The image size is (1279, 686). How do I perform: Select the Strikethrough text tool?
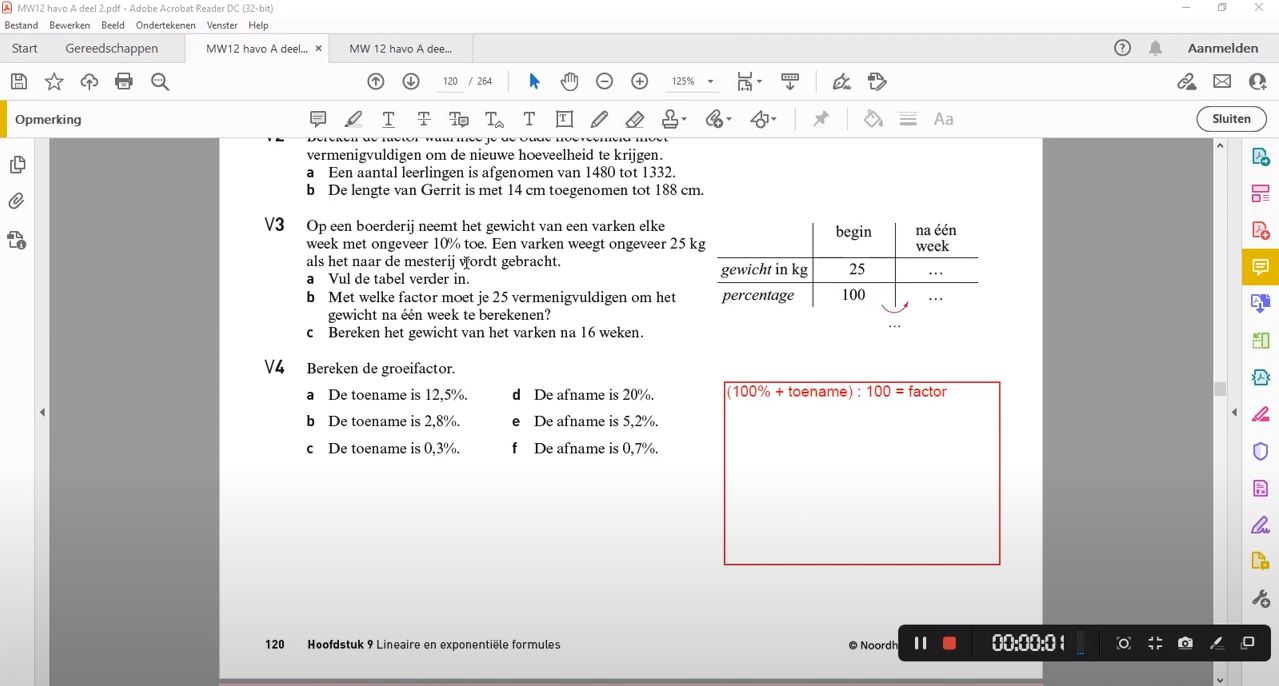(424, 119)
